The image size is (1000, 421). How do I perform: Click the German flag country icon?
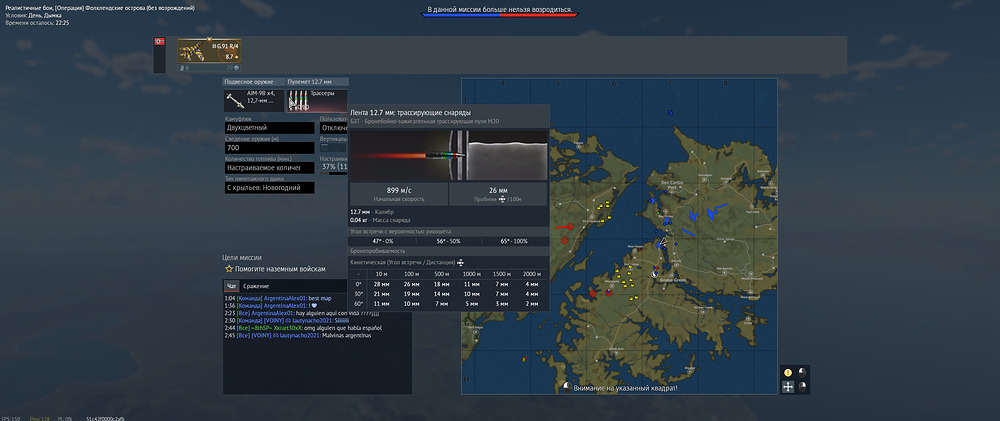(159, 42)
